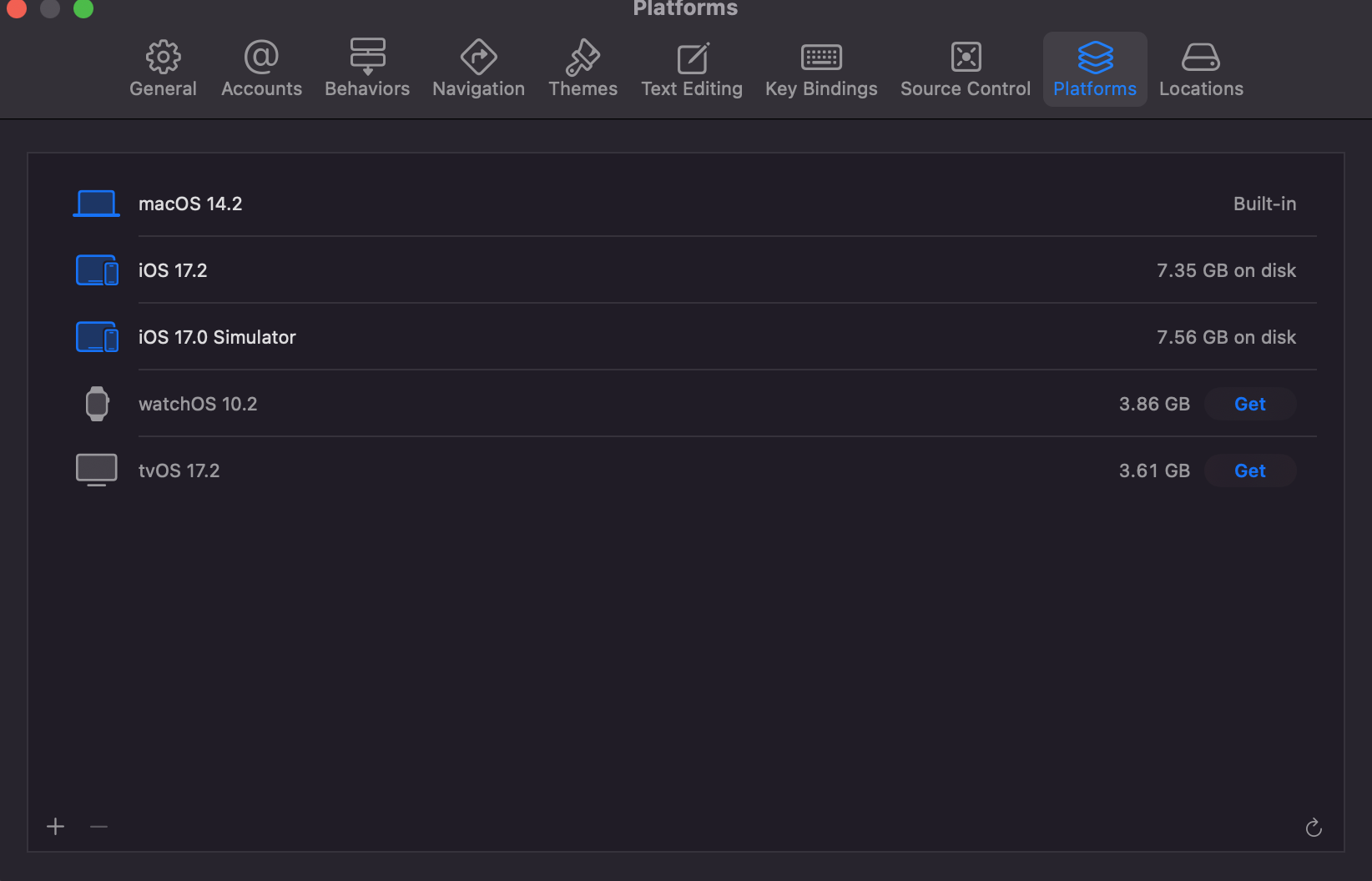The height and width of the screenshot is (881, 1372).
Task: Open the Locations drive icon
Action: click(1201, 57)
